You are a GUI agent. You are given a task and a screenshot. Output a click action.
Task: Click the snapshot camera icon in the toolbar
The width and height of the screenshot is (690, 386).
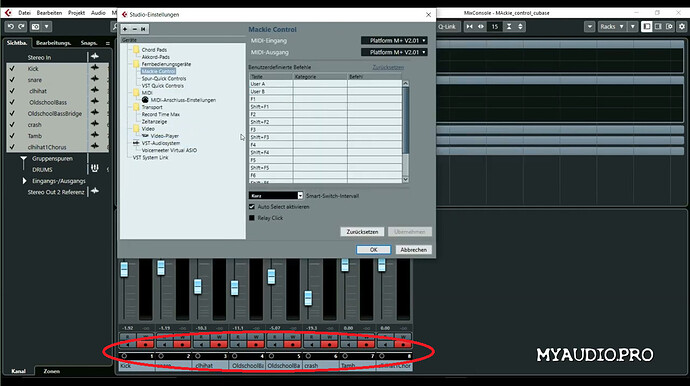pyautogui.click(x=36, y=27)
